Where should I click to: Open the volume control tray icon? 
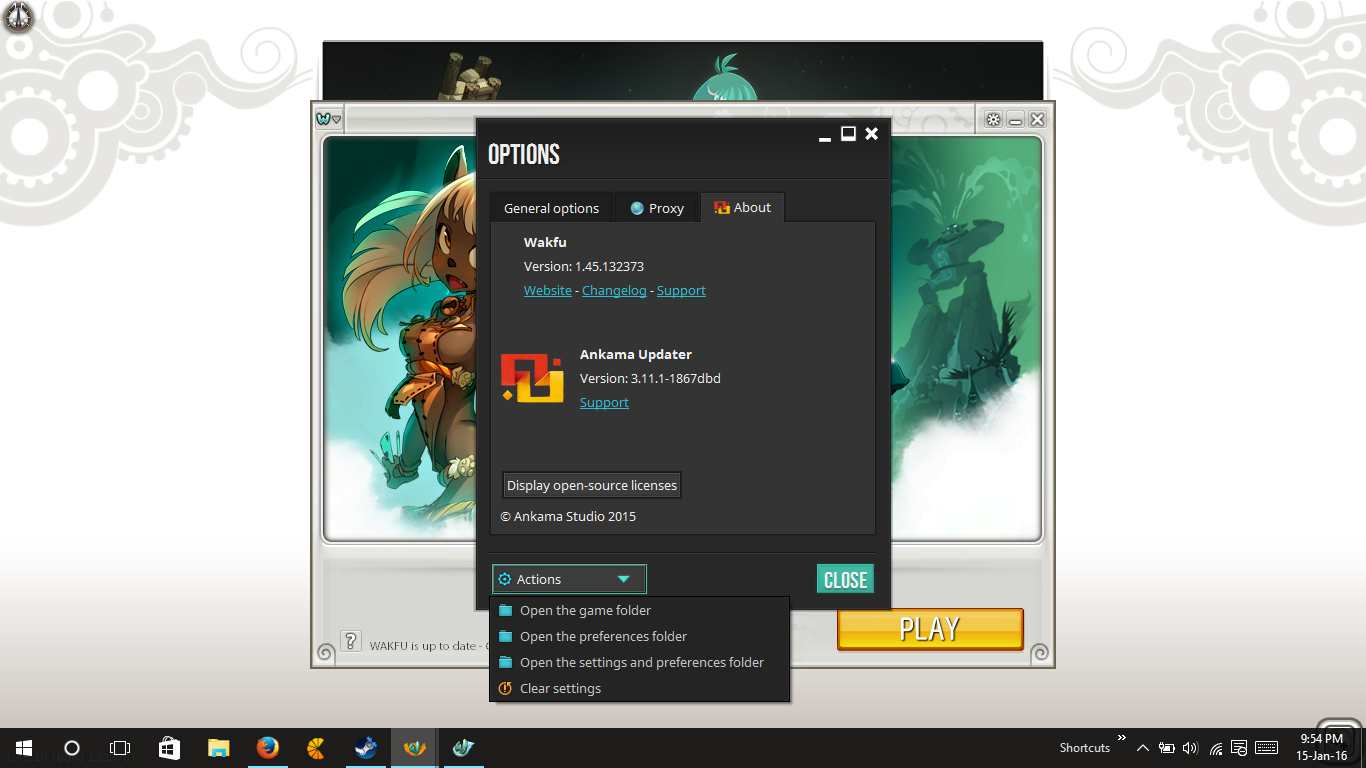tap(1190, 748)
